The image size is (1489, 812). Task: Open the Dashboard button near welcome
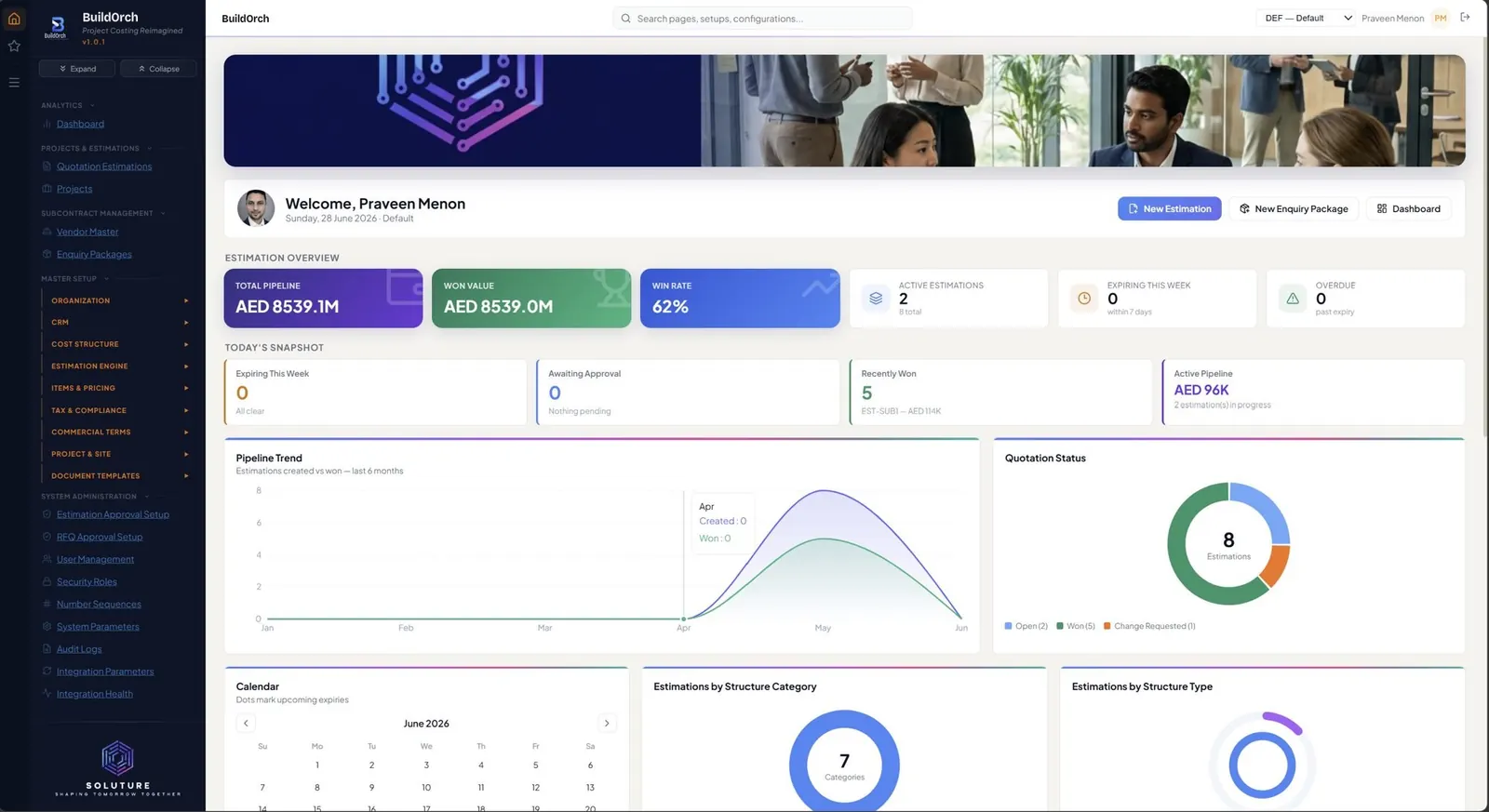[1409, 209]
